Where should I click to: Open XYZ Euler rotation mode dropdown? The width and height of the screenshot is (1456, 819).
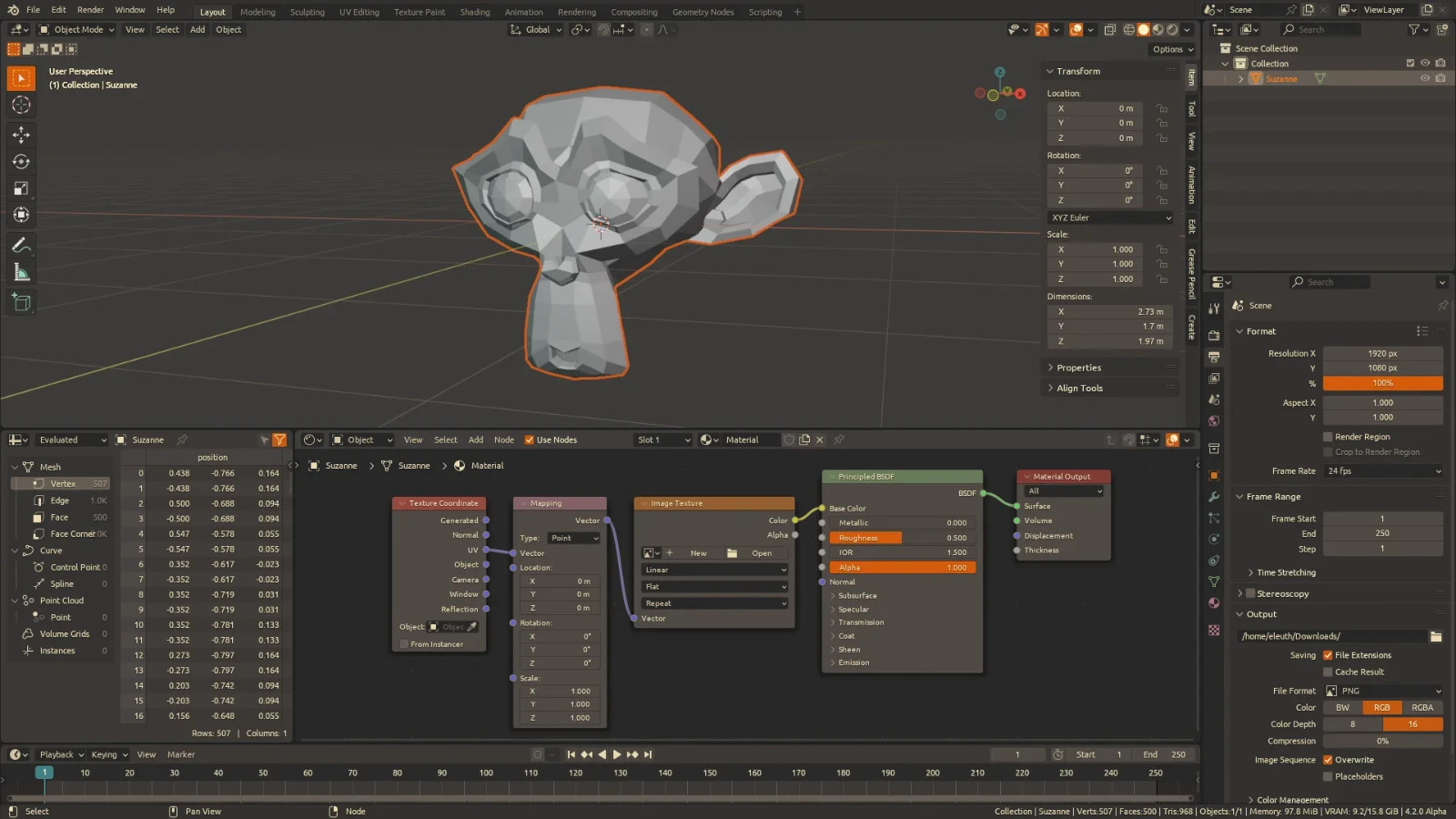pos(1111,217)
